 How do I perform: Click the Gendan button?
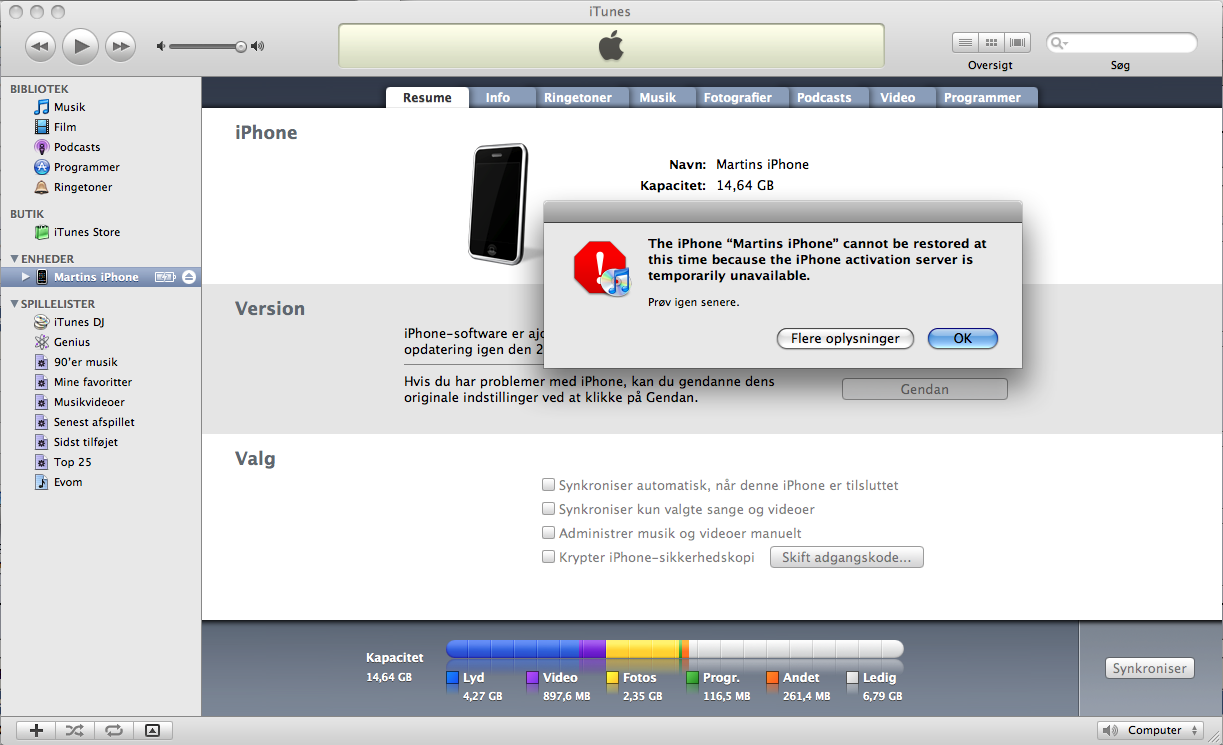click(x=925, y=389)
